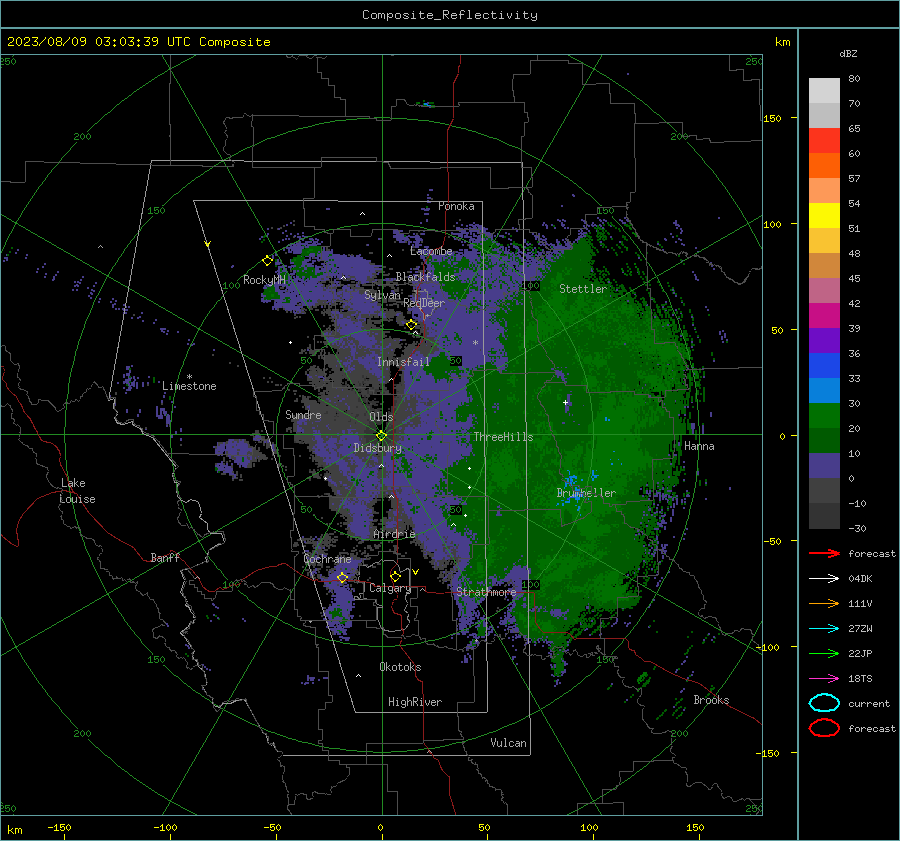Click the orange 57-60 dBZ color swatch
The width and height of the screenshot is (900, 841).
[824, 165]
